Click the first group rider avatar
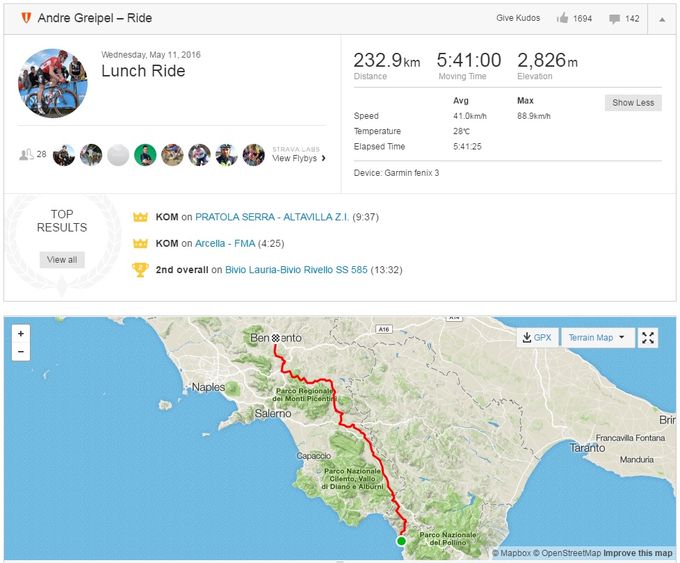This screenshot has height=563, width=680. (64, 155)
